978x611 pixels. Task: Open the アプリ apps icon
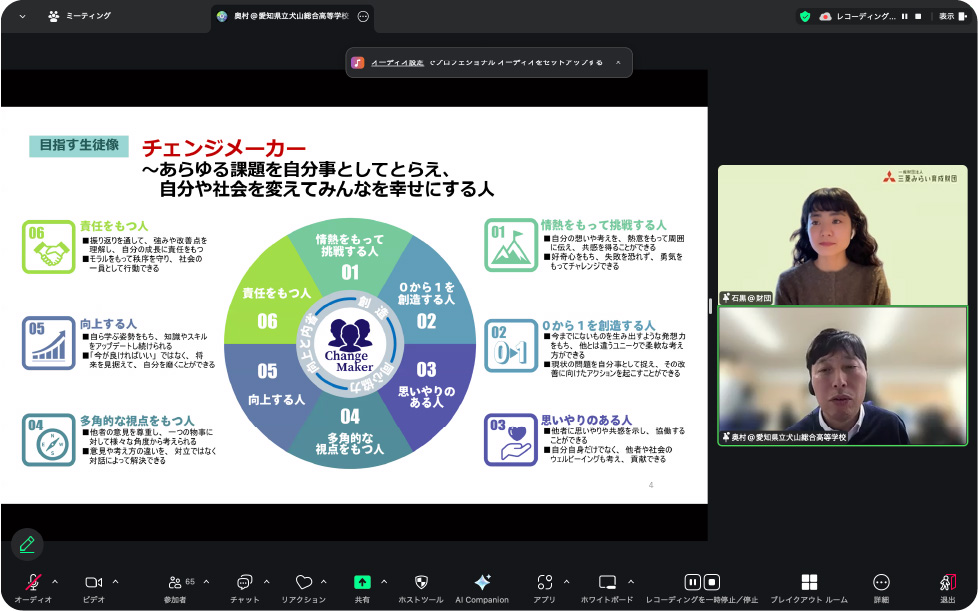(544, 582)
